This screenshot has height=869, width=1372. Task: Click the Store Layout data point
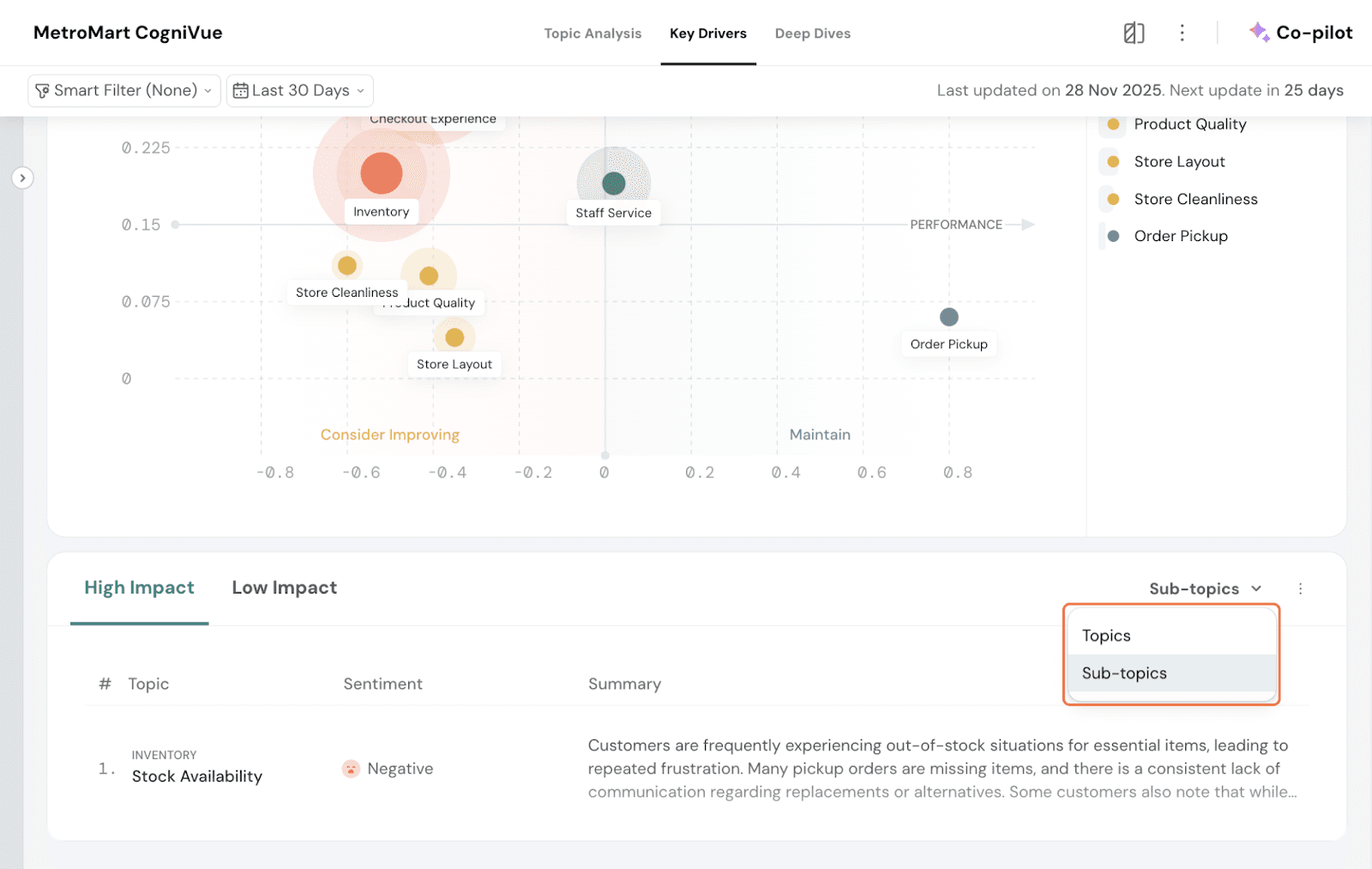pos(454,337)
